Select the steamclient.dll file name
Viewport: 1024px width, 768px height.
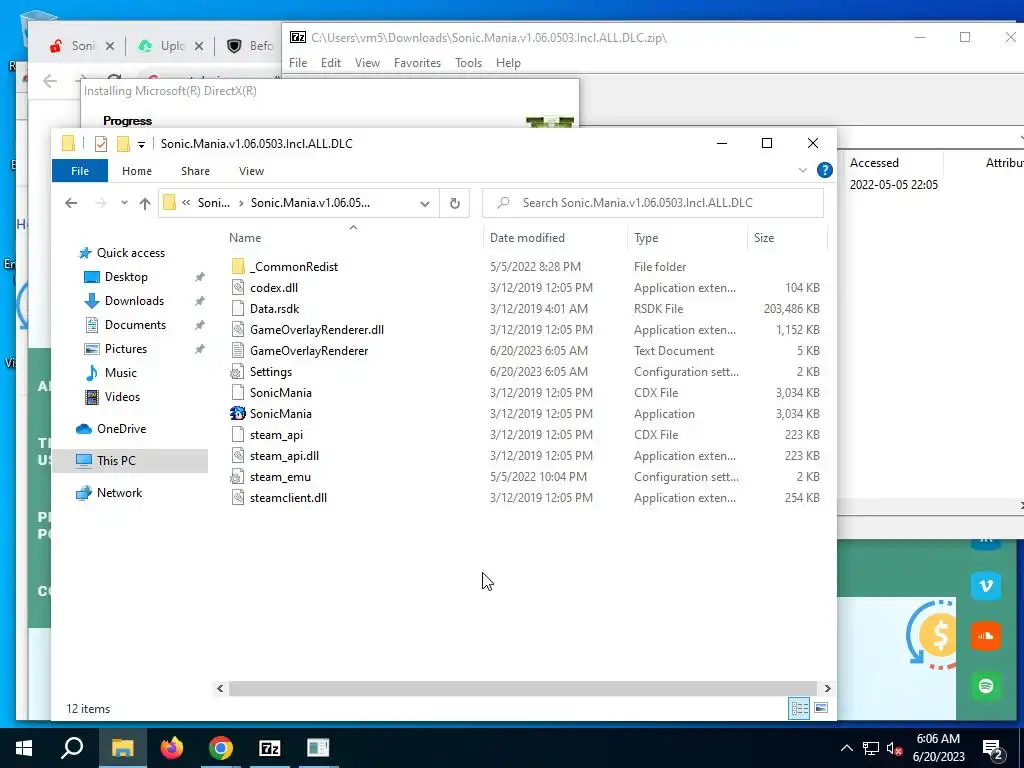(x=288, y=498)
